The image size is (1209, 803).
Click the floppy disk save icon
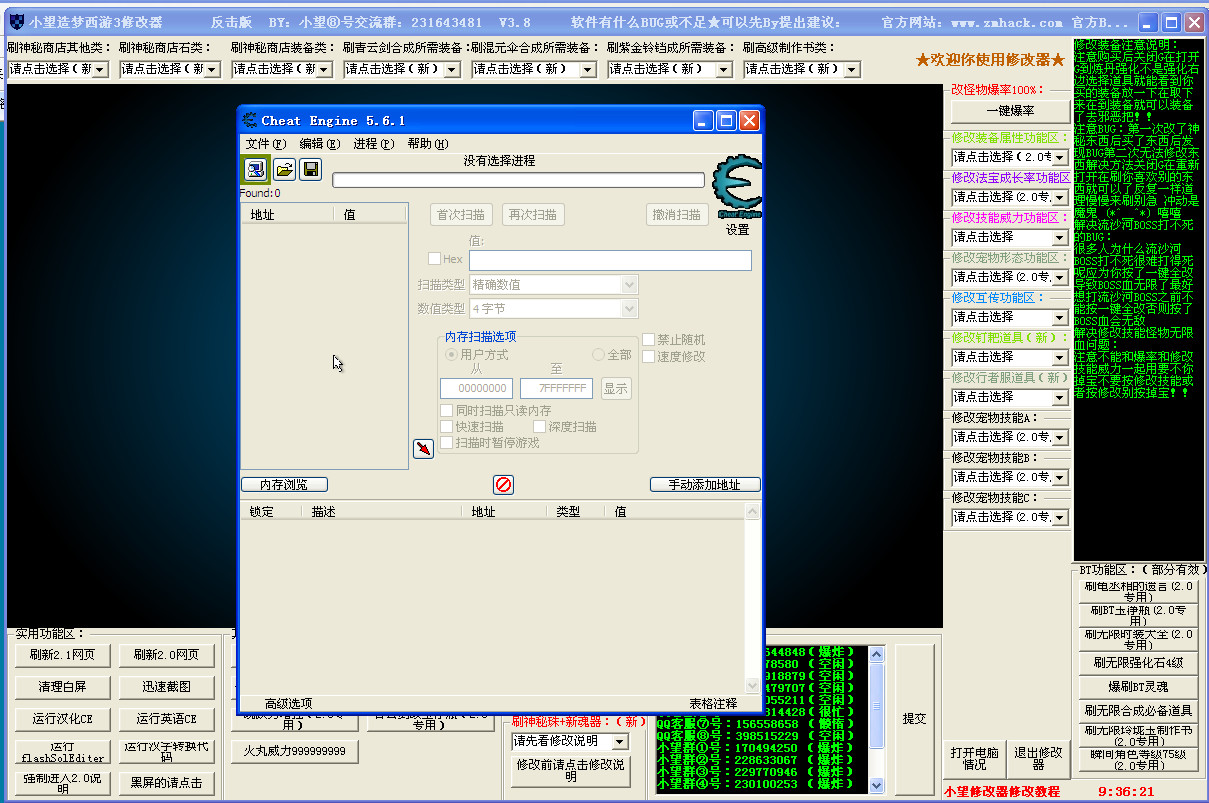tap(311, 169)
